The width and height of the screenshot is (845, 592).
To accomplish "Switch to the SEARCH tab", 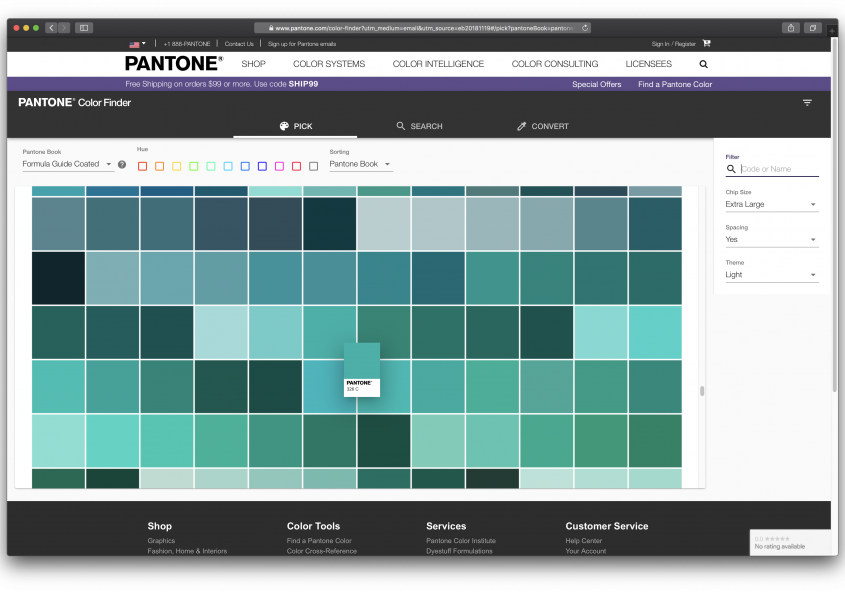I will click(x=419, y=126).
